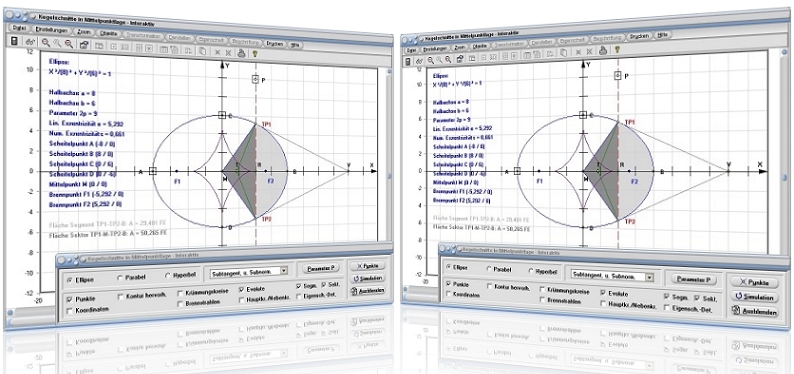Click the zoom-in magnifier in left window toolbar

click(46, 43)
